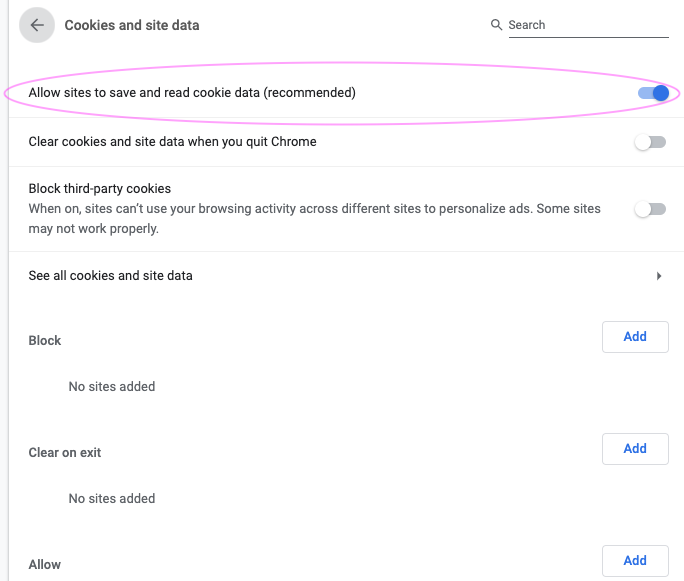The image size is (684, 581).
Task: Click the search magnifier icon
Action: pos(496,25)
